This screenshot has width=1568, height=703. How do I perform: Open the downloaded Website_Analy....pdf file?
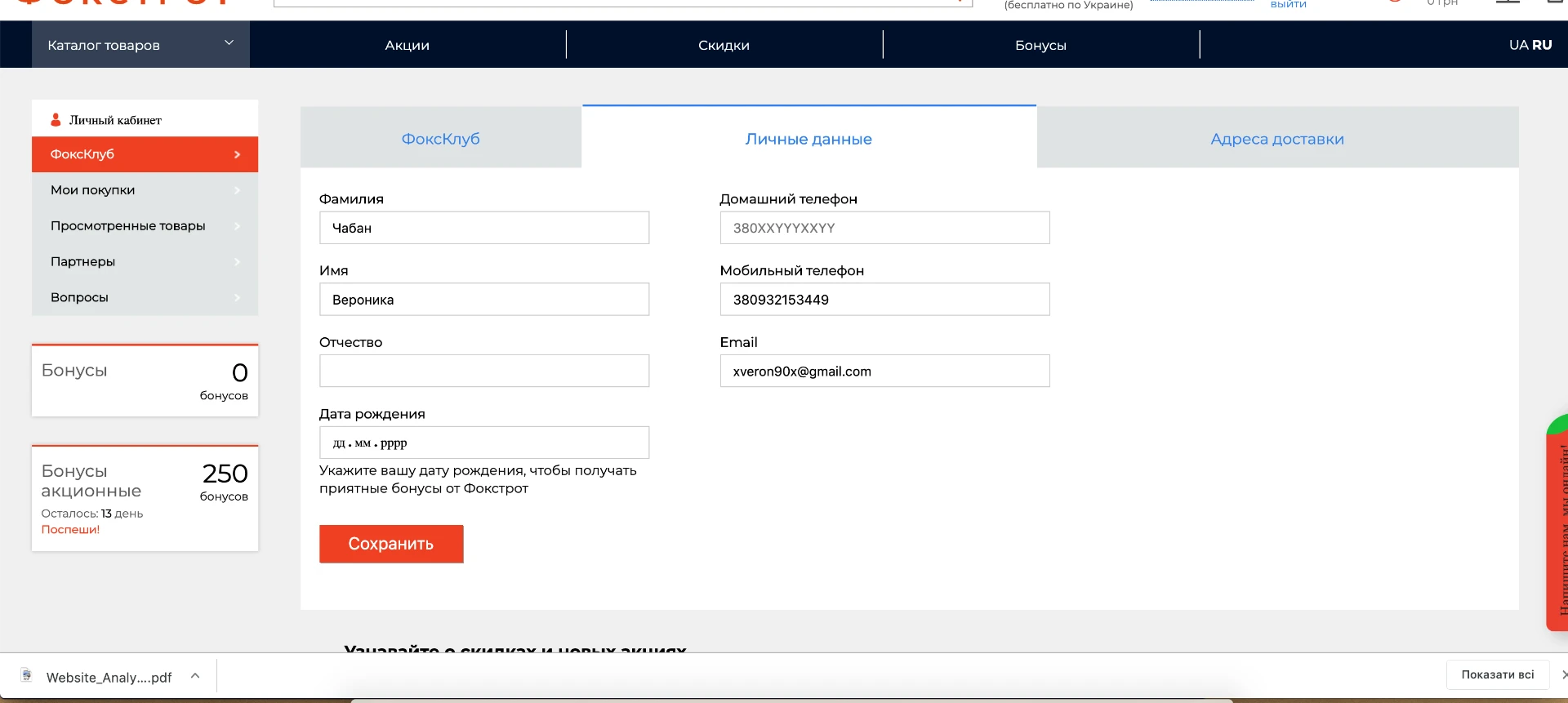(109, 677)
